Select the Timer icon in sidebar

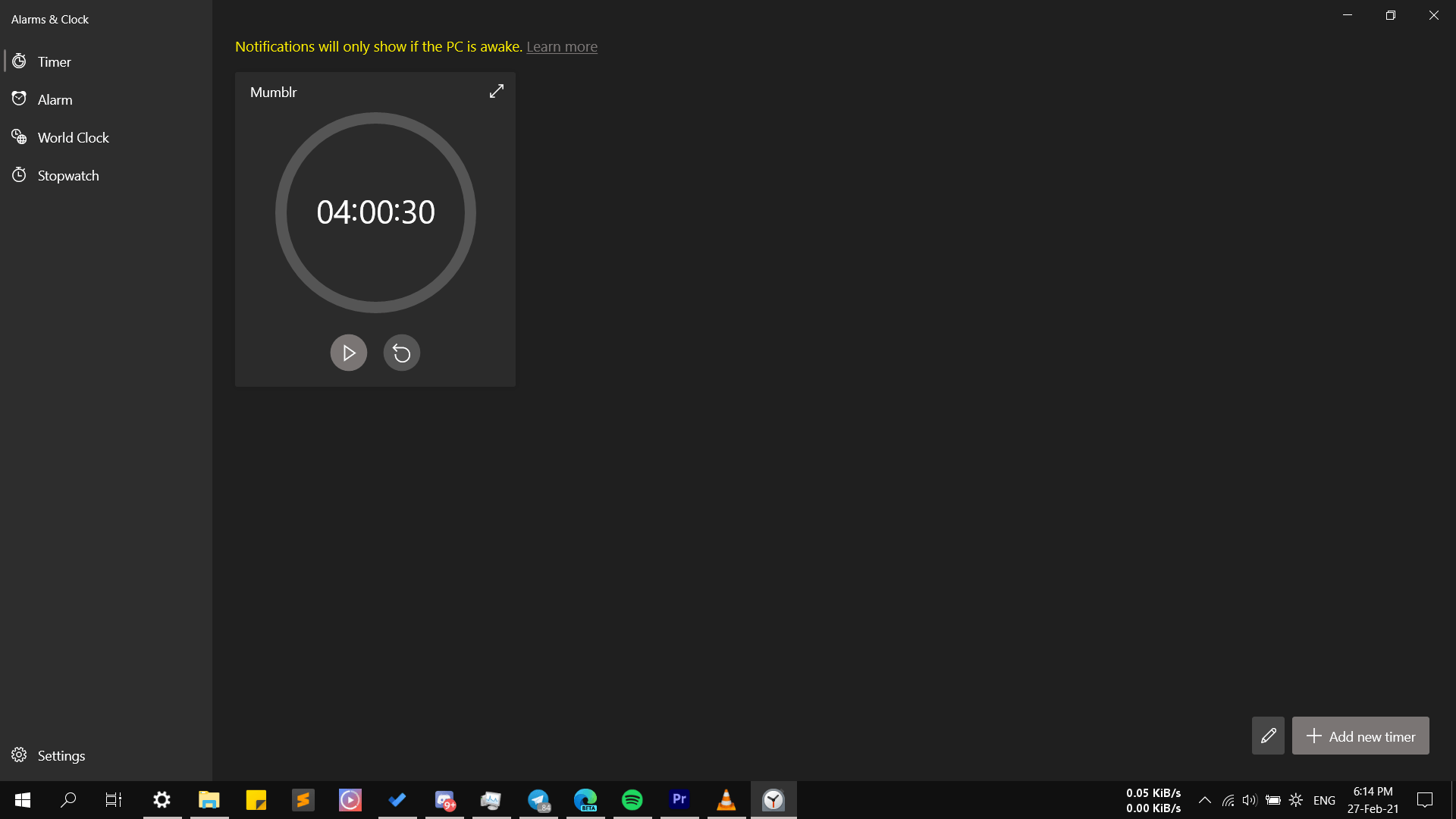(x=20, y=61)
